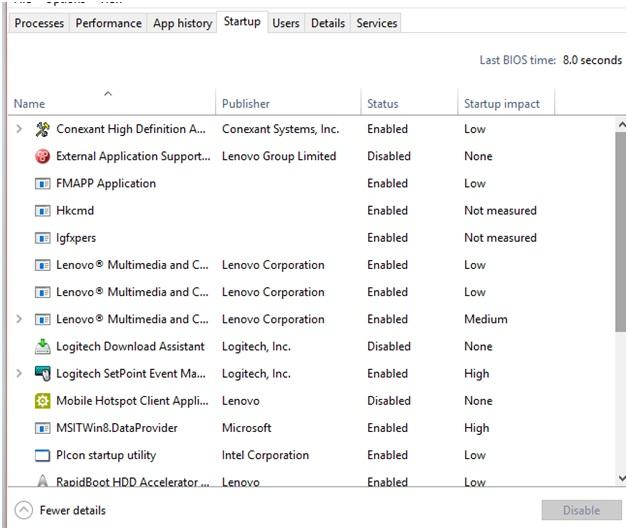Select the Startup tab
This screenshot has width=628, height=530.
point(242,22)
